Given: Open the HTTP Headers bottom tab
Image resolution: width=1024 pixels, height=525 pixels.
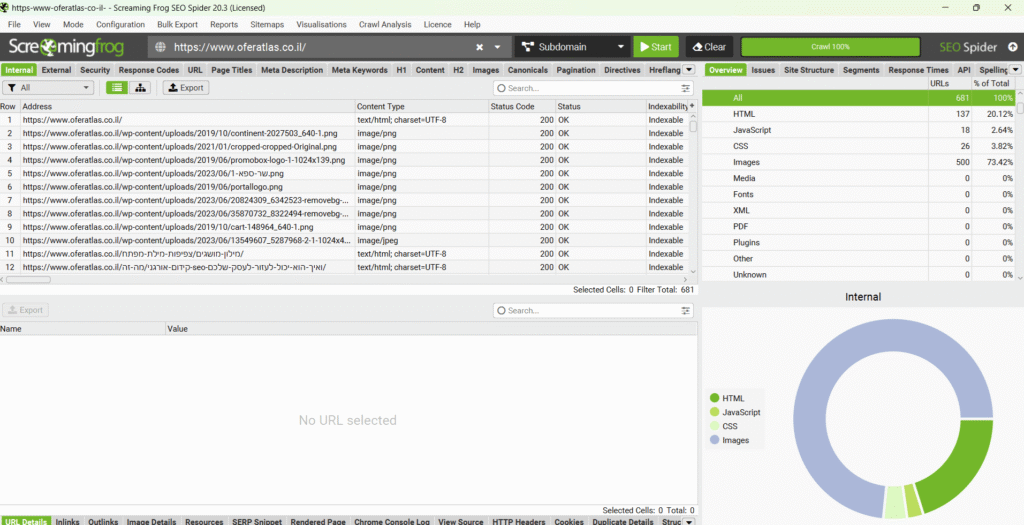Looking at the screenshot, I should 519,521.
